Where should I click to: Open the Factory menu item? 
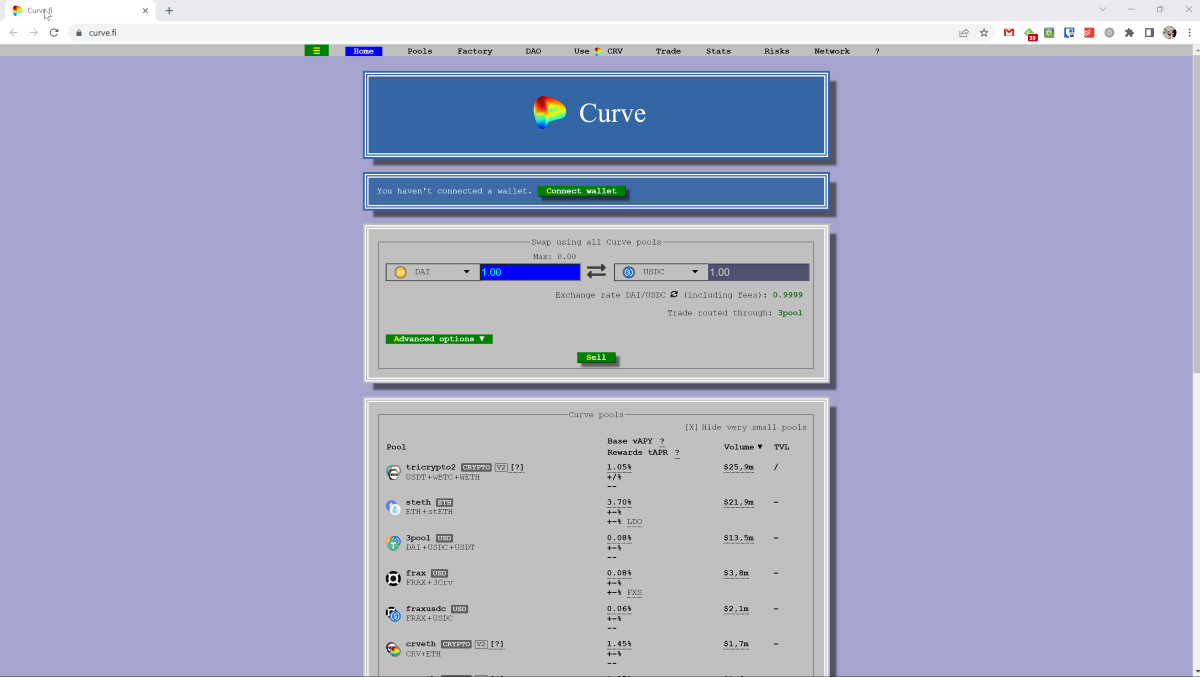(475, 51)
